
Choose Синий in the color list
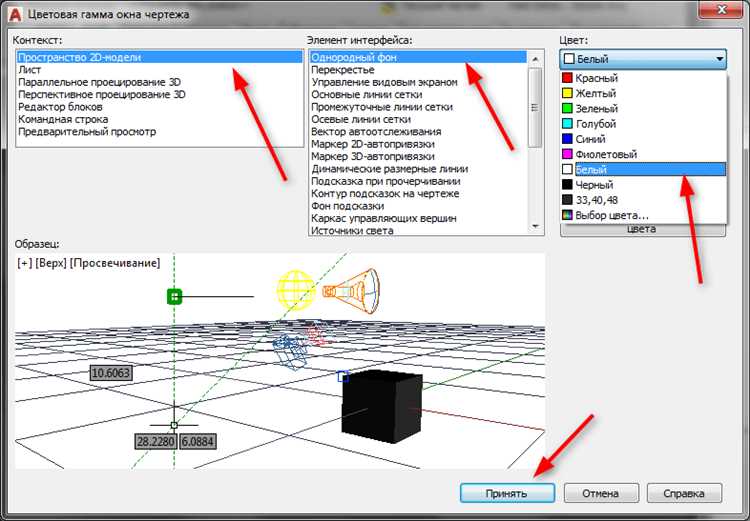coord(643,139)
